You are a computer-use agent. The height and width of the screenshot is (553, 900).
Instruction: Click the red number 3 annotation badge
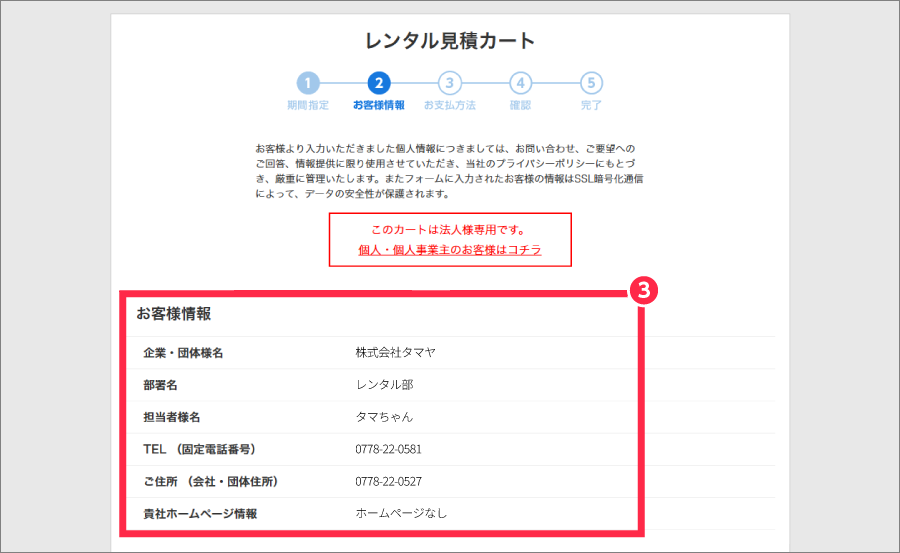645,291
